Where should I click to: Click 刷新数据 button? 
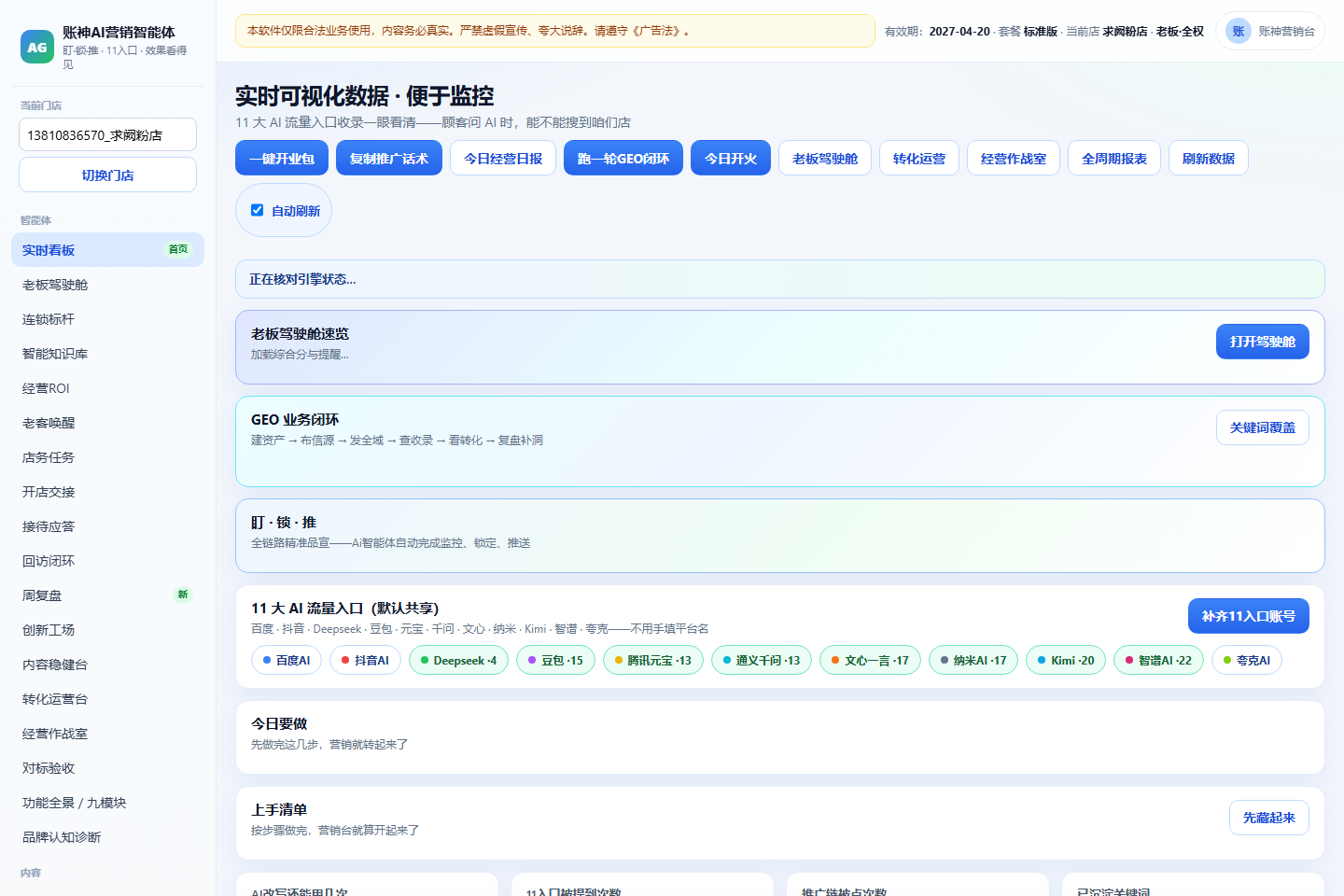[1209, 159]
